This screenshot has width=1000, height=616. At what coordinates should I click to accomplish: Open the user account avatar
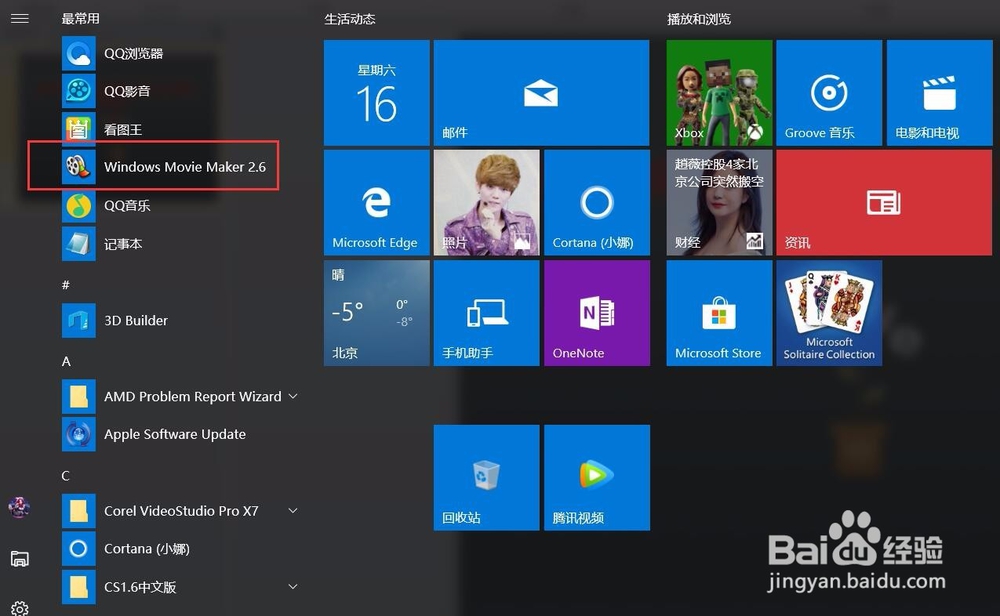click(x=19, y=508)
